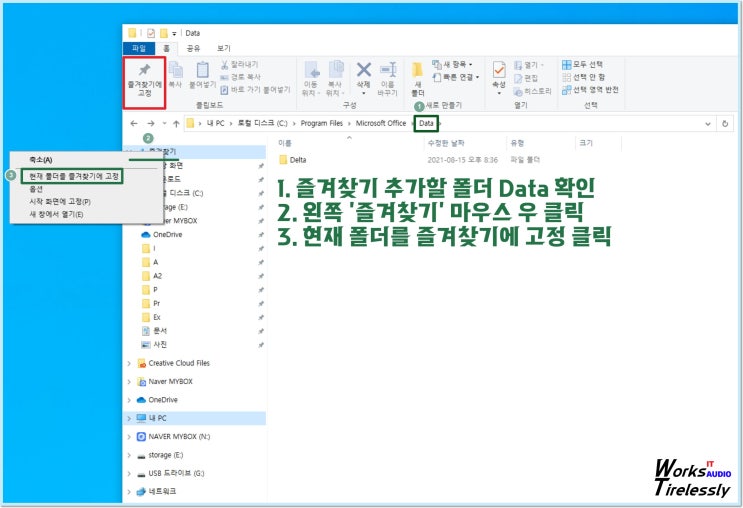Go back with the left arrow button
743x508 pixels.
(x=134, y=123)
